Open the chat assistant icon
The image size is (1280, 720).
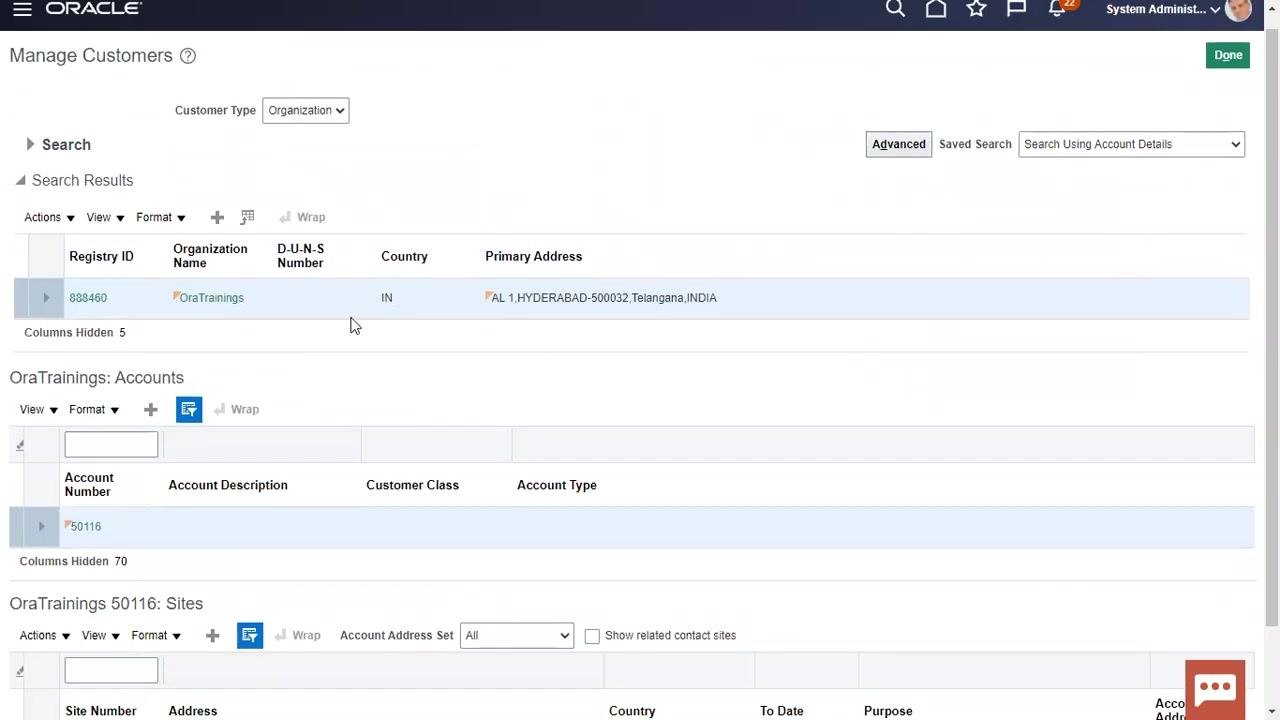click(1215, 688)
